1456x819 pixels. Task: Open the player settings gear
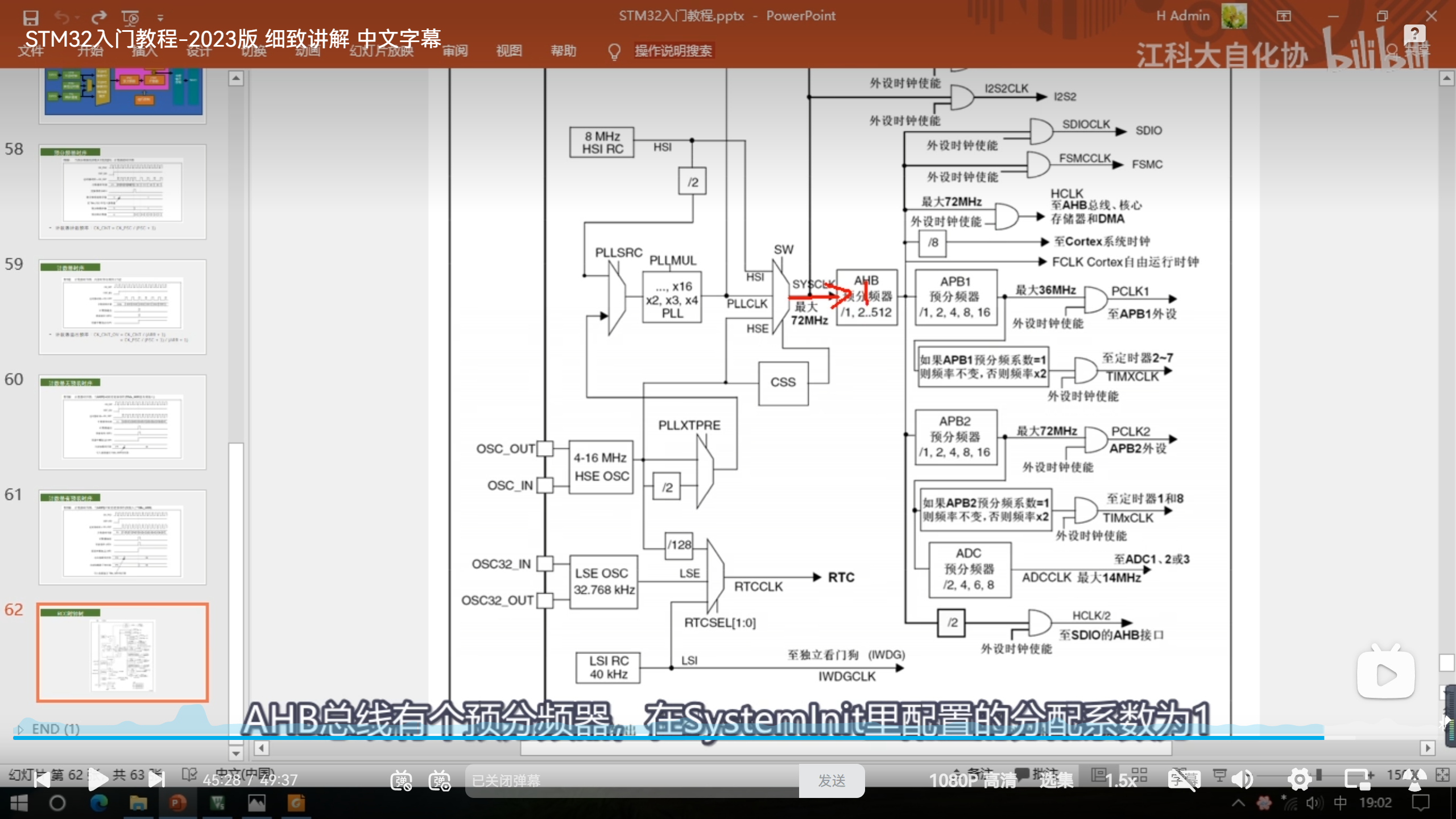click(x=1300, y=780)
